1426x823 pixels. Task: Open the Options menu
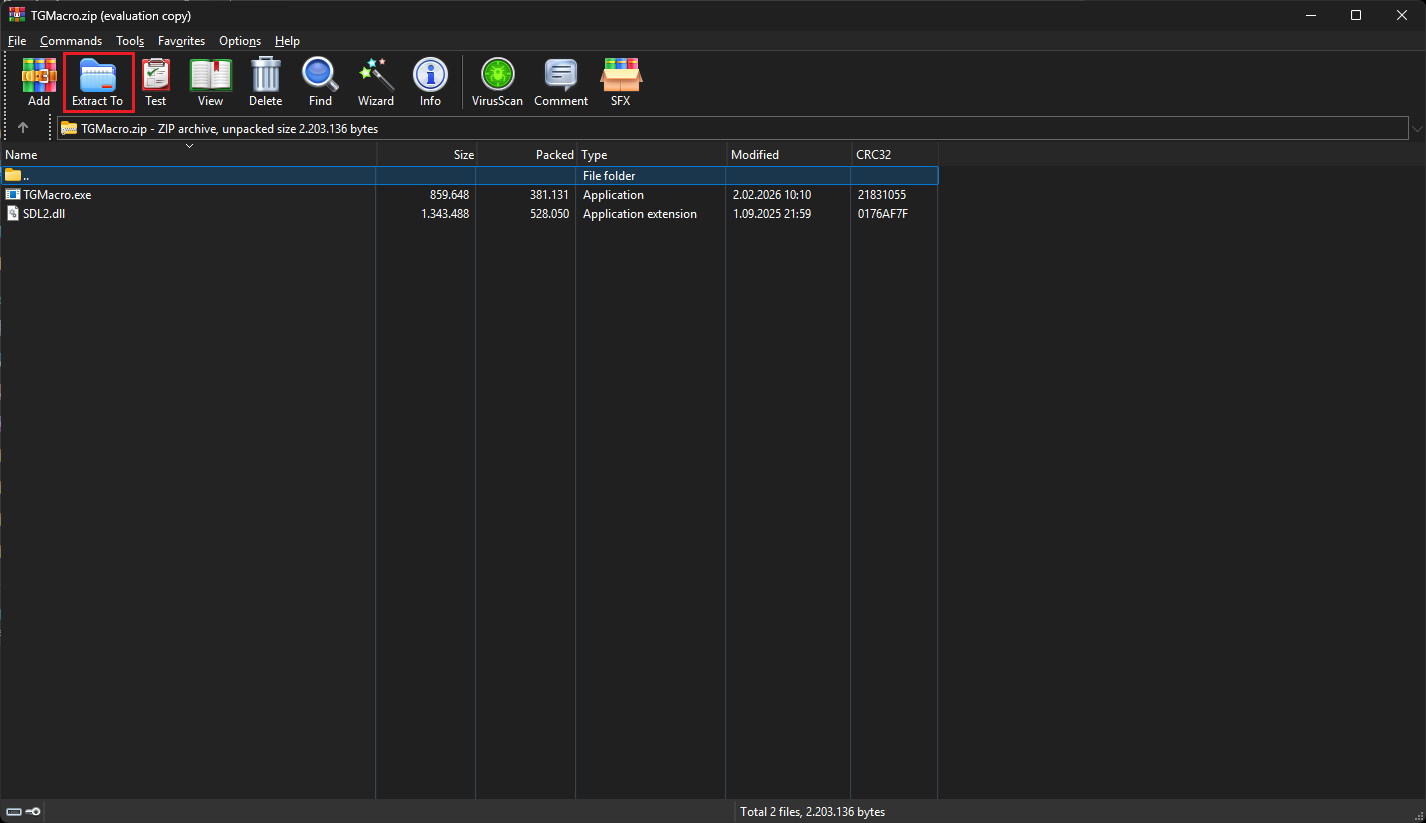[240, 41]
